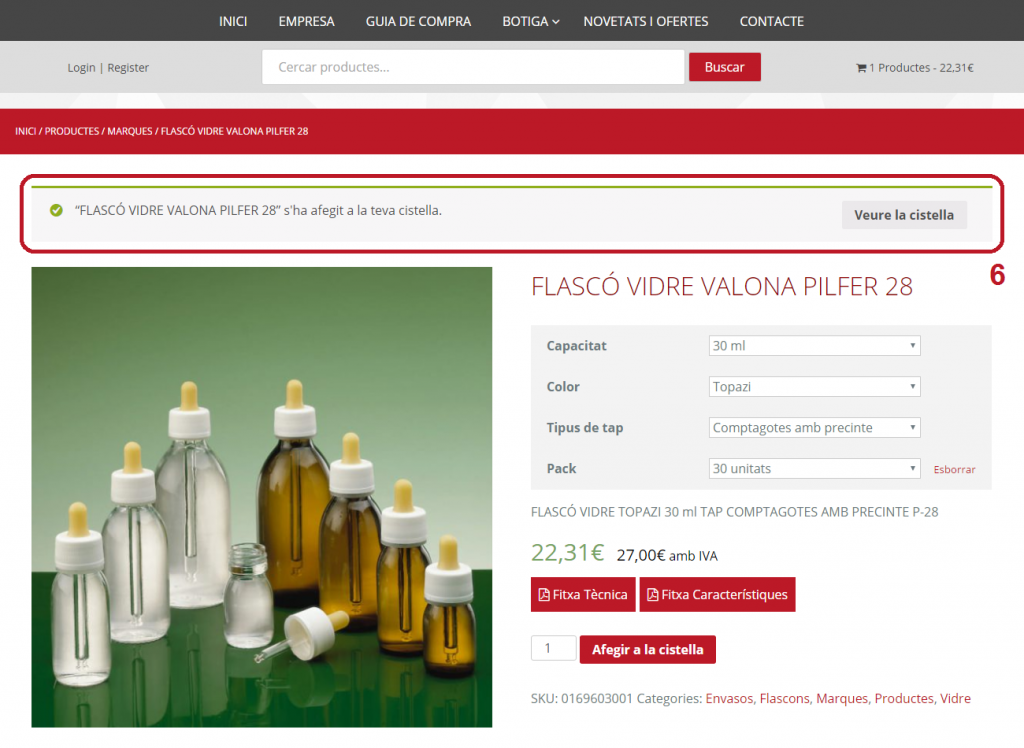Open the Capacitat dropdown
This screenshot has width=1024, height=748.
click(x=814, y=346)
